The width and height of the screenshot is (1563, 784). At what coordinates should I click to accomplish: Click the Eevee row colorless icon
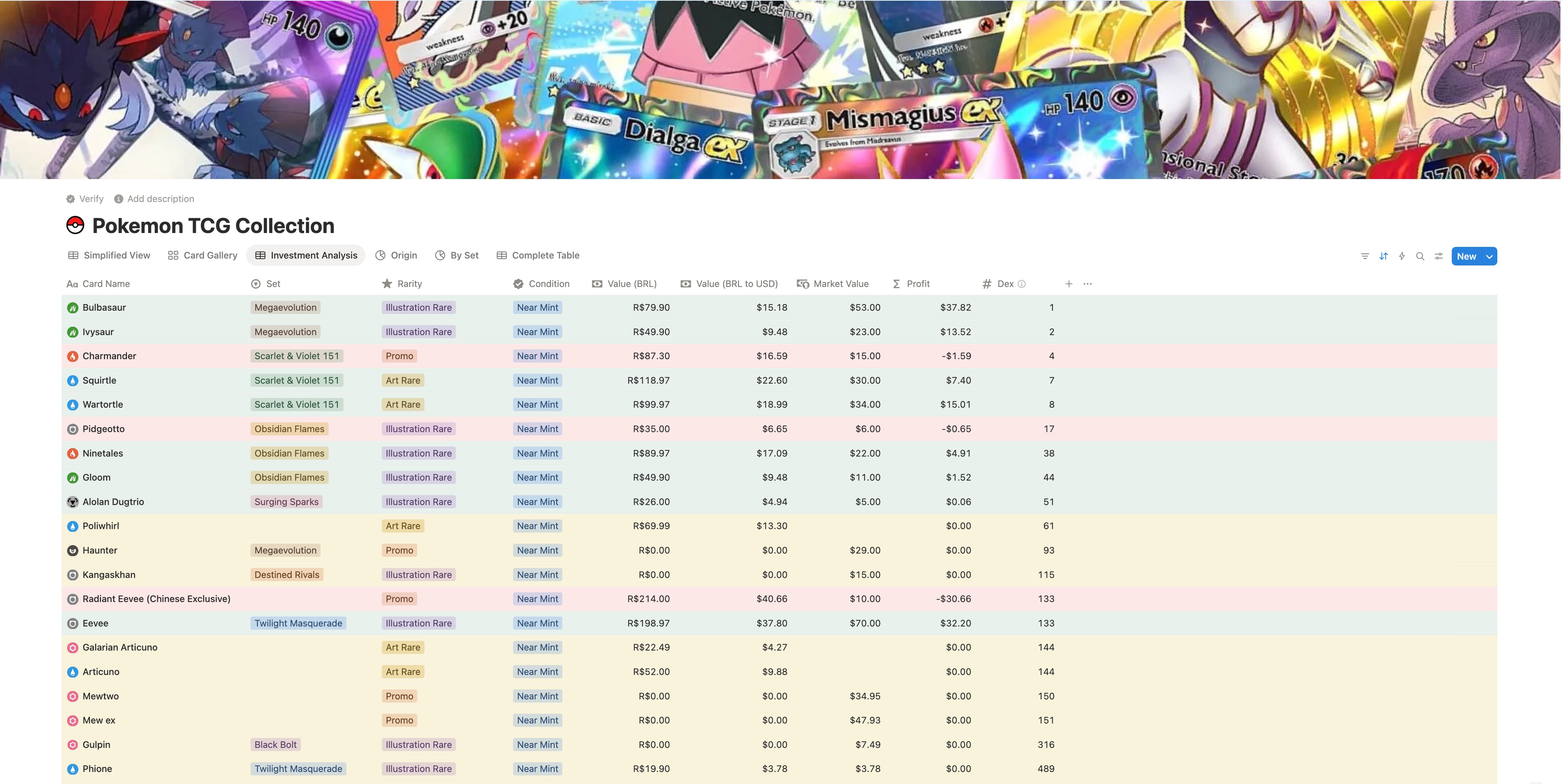pos(73,623)
